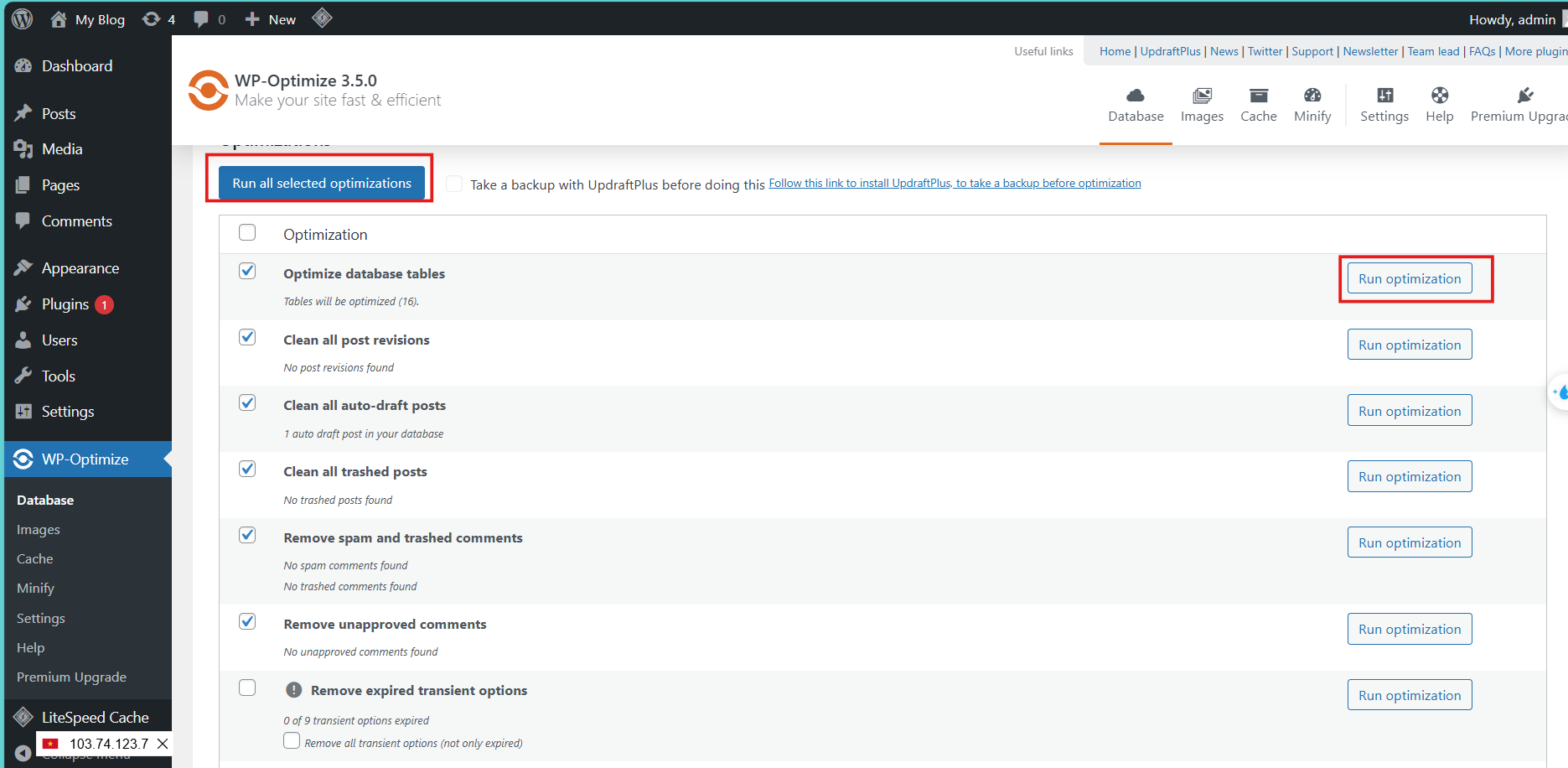Click the Premium Upgrade plug icon
The height and width of the screenshot is (768, 1568).
[1525, 95]
